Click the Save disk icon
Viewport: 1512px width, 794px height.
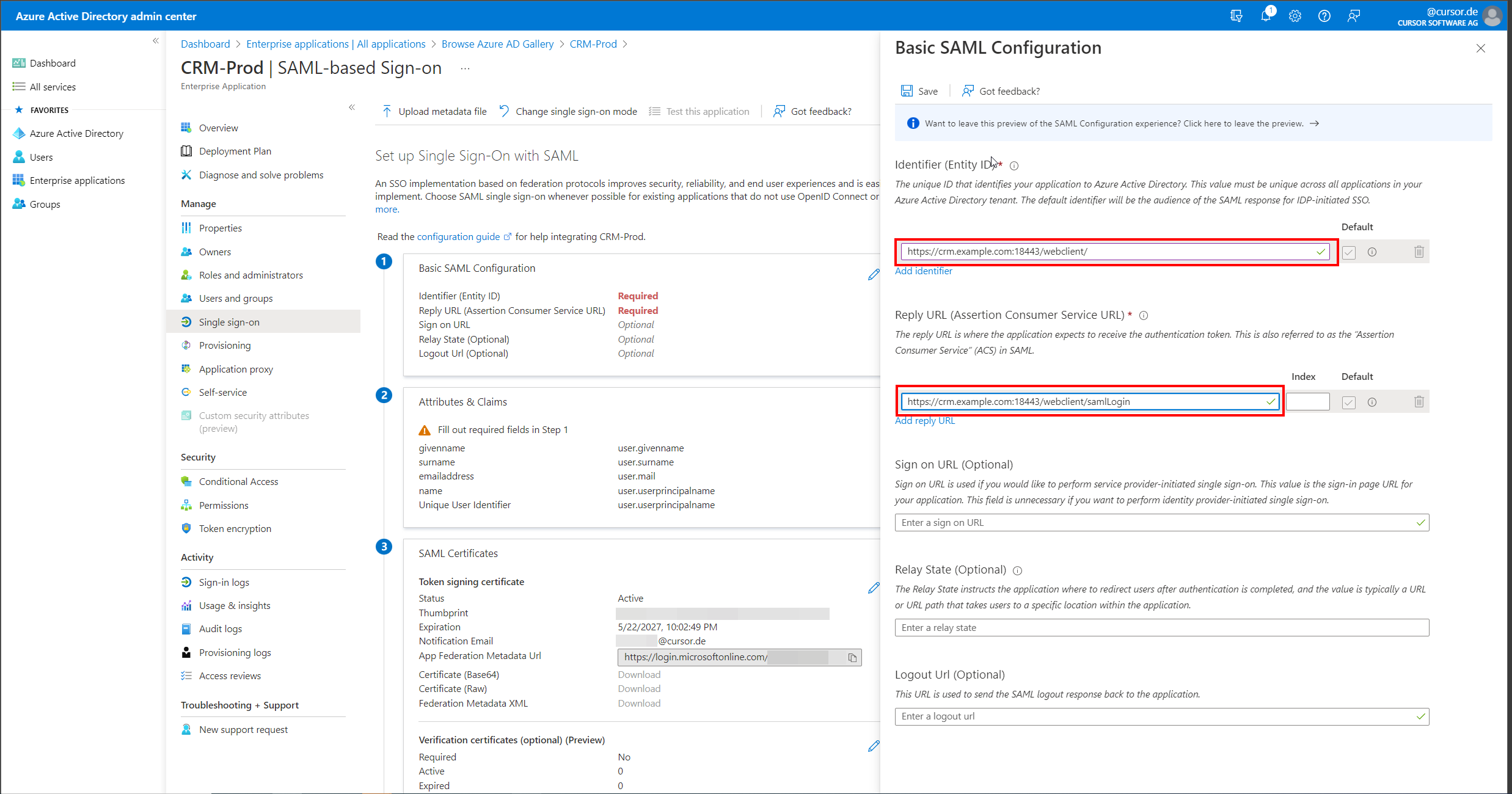tap(907, 91)
